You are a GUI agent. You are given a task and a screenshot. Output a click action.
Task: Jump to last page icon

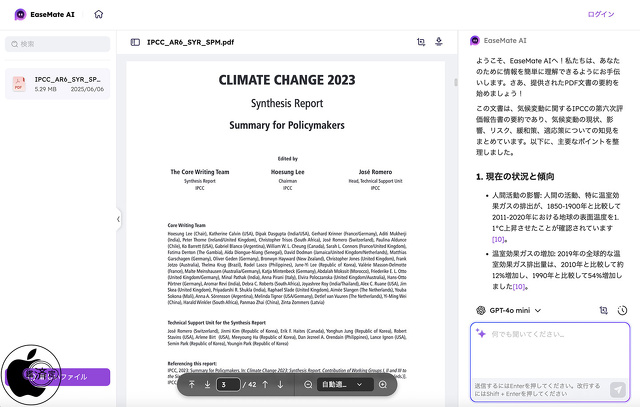[207, 385]
